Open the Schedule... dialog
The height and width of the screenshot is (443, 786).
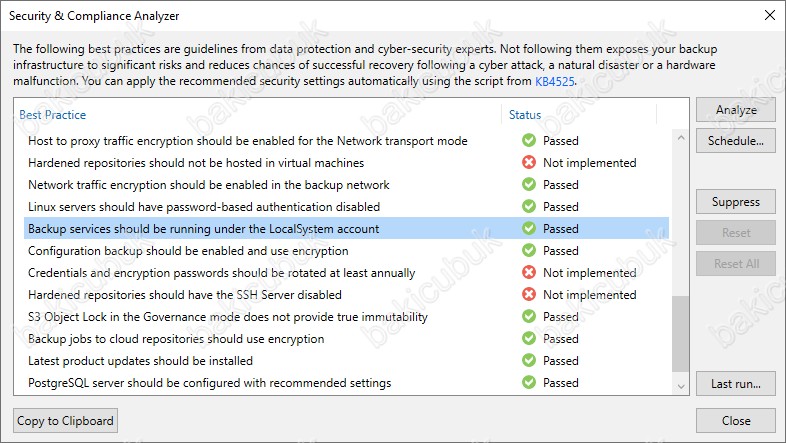point(736,141)
